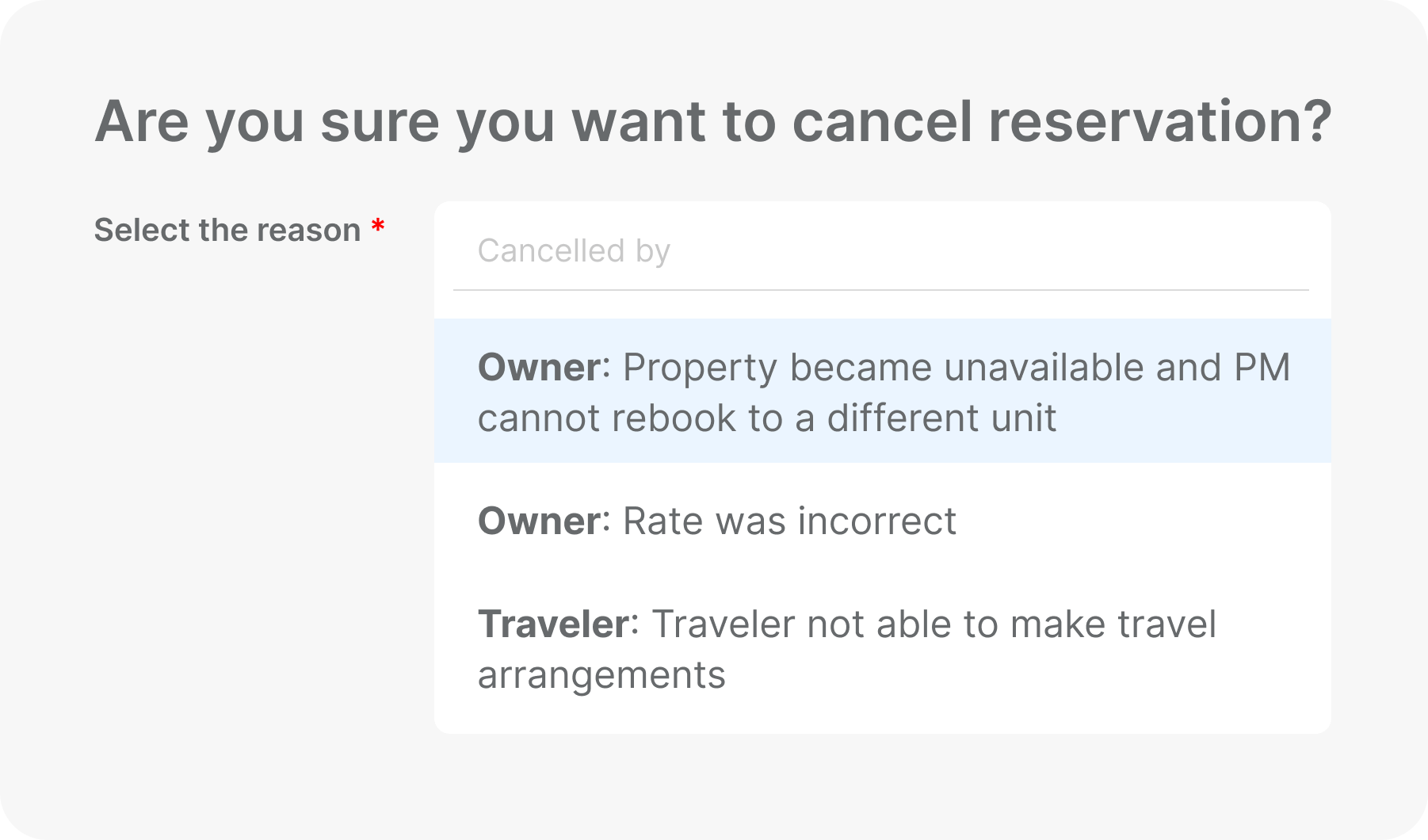The width and height of the screenshot is (1428, 840).
Task: Select the reason mentioning PM cannot rebook
Action: [881, 392]
